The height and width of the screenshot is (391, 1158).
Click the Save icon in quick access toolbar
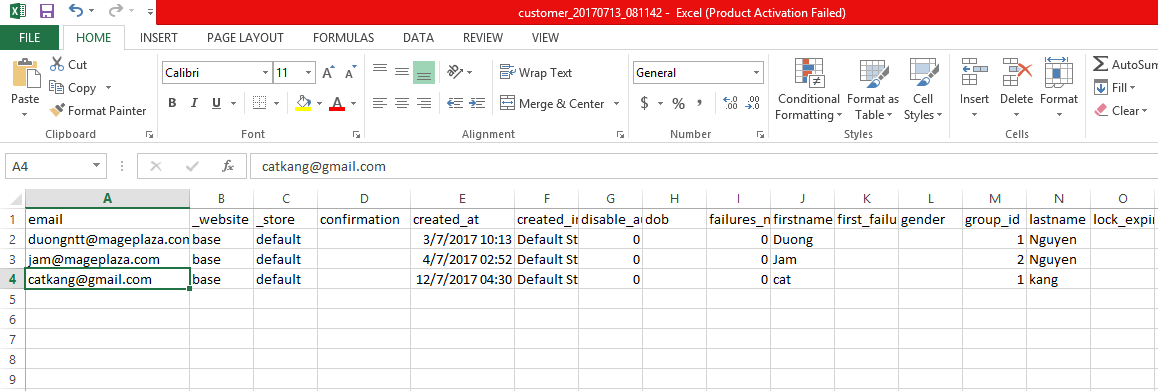[47, 11]
